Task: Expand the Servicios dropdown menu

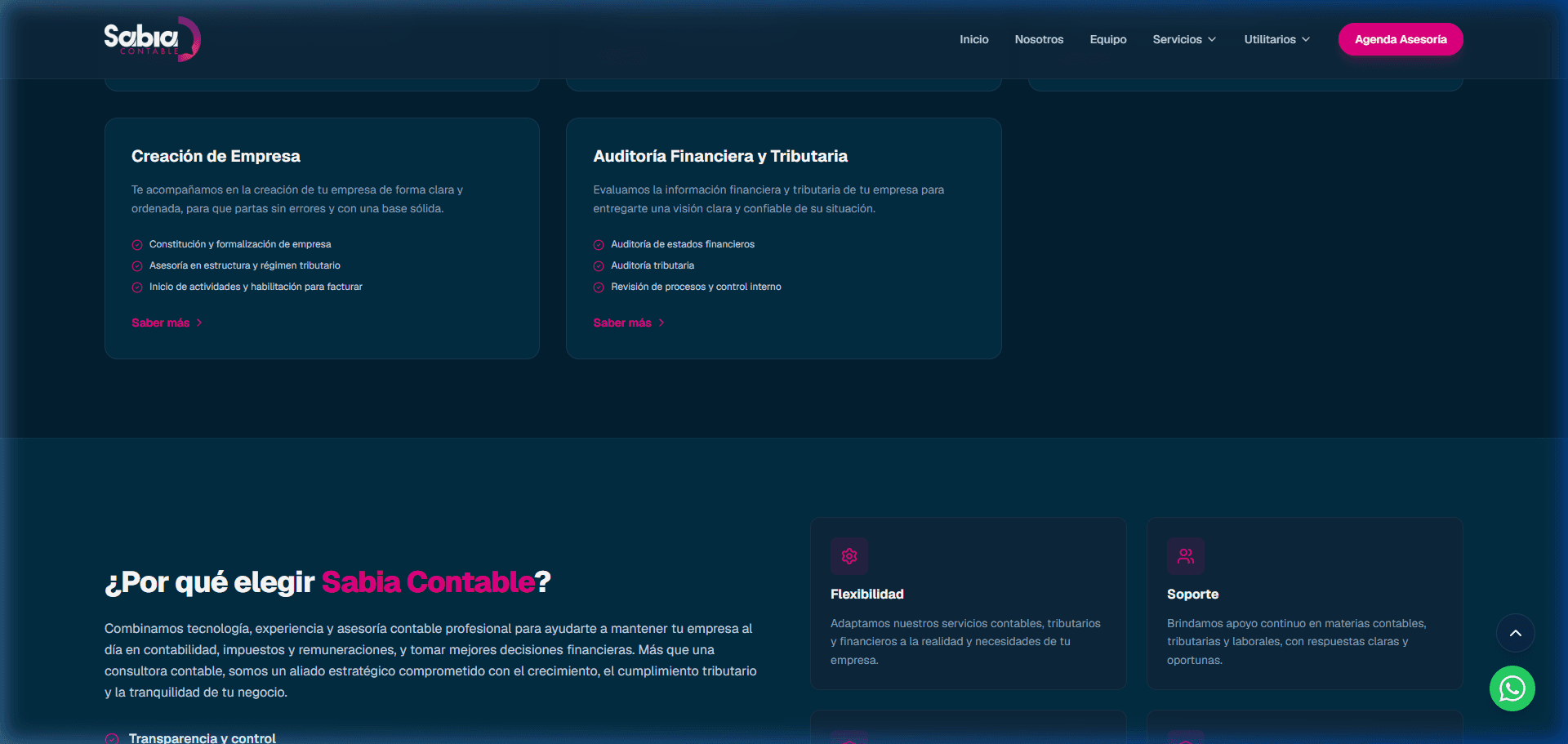Action: [1184, 39]
